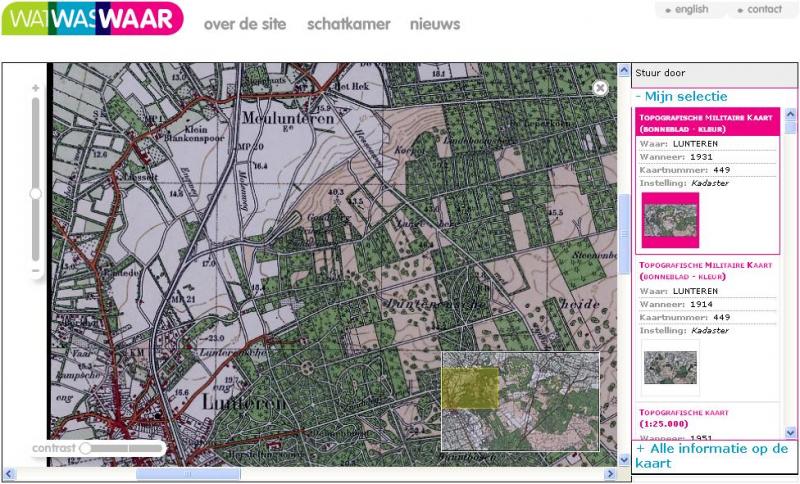Zoom in with the plus icon
Image resolution: width=800 pixels, height=484 pixels.
pyautogui.click(x=35, y=88)
